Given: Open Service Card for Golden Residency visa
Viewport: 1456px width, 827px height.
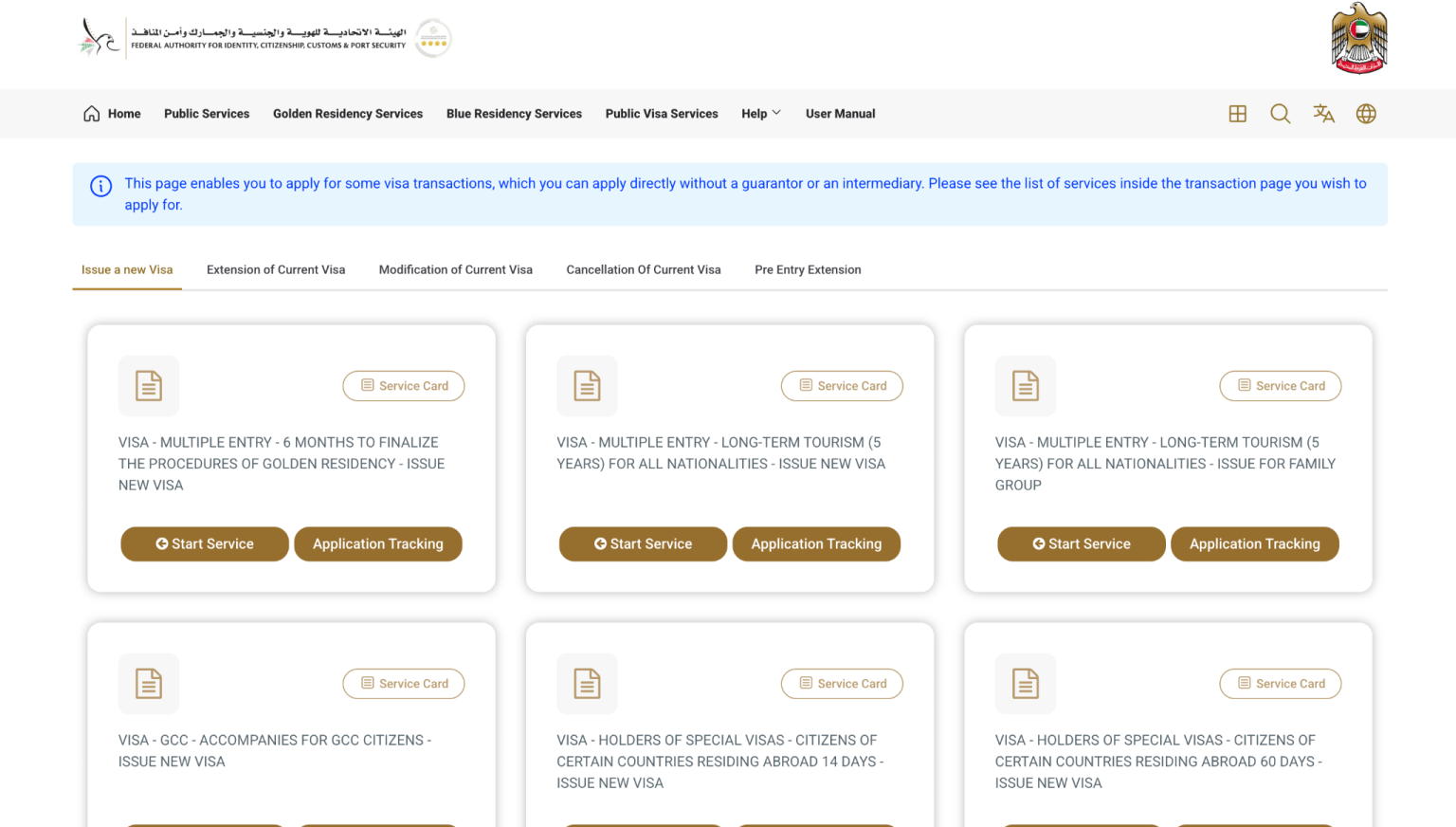Looking at the screenshot, I should [x=404, y=386].
